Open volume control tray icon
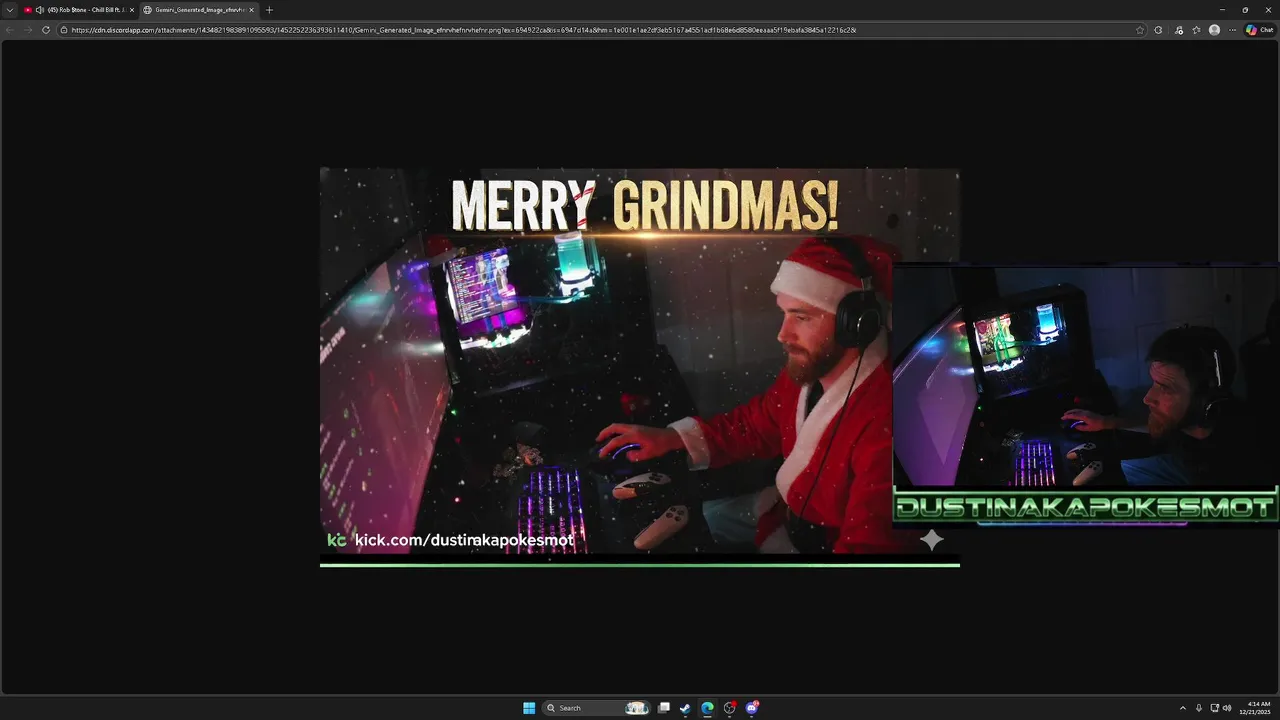Image resolution: width=1280 pixels, height=720 pixels. coord(1227,708)
